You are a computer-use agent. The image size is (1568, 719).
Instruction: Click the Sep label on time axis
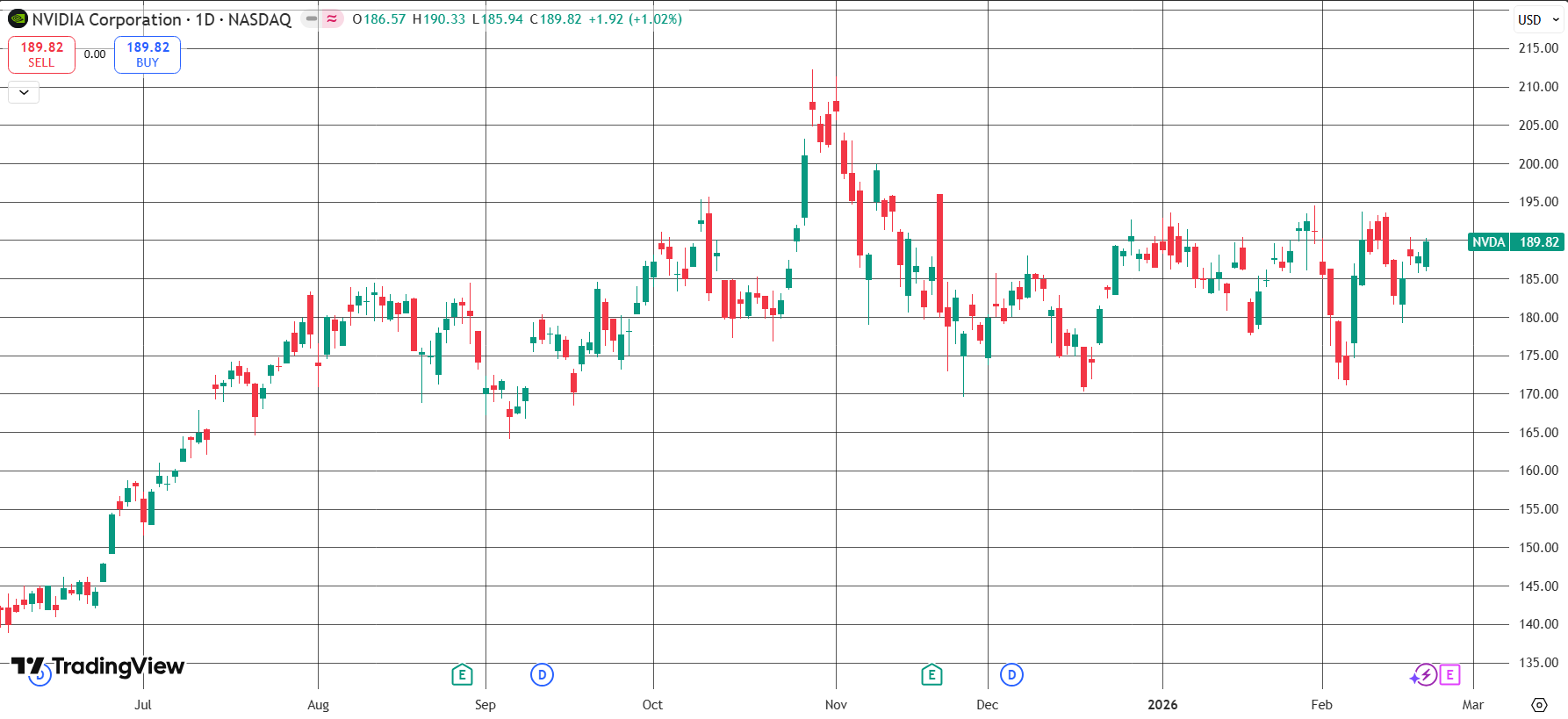click(x=486, y=705)
